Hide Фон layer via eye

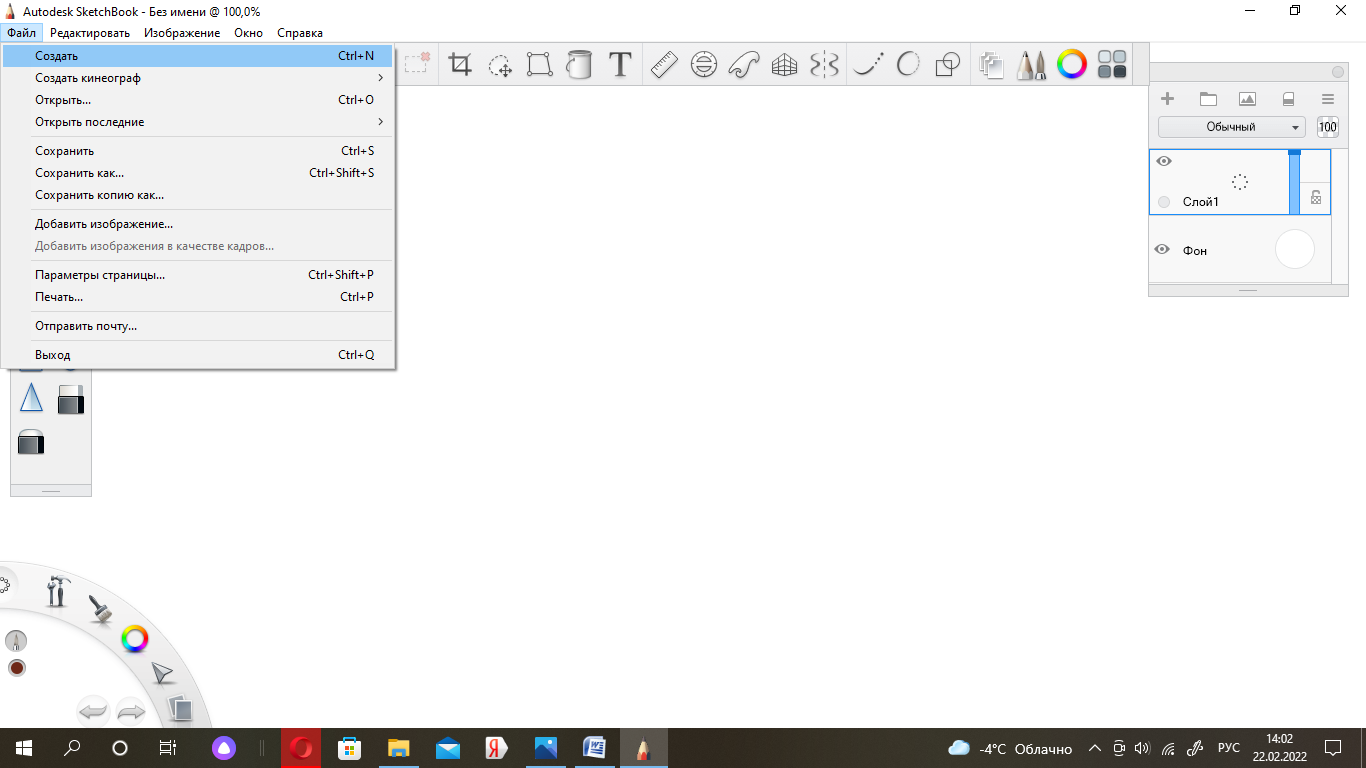click(1162, 249)
